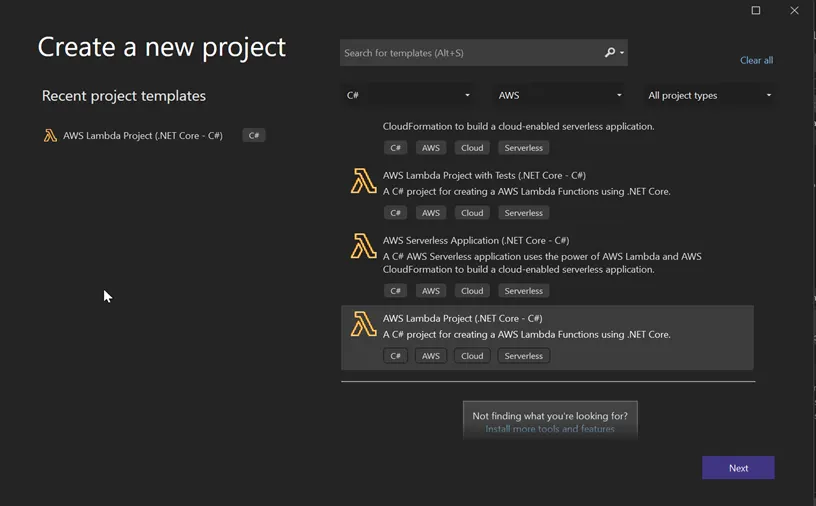816x506 pixels.
Task: Click Next button
Action: coord(738,468)
